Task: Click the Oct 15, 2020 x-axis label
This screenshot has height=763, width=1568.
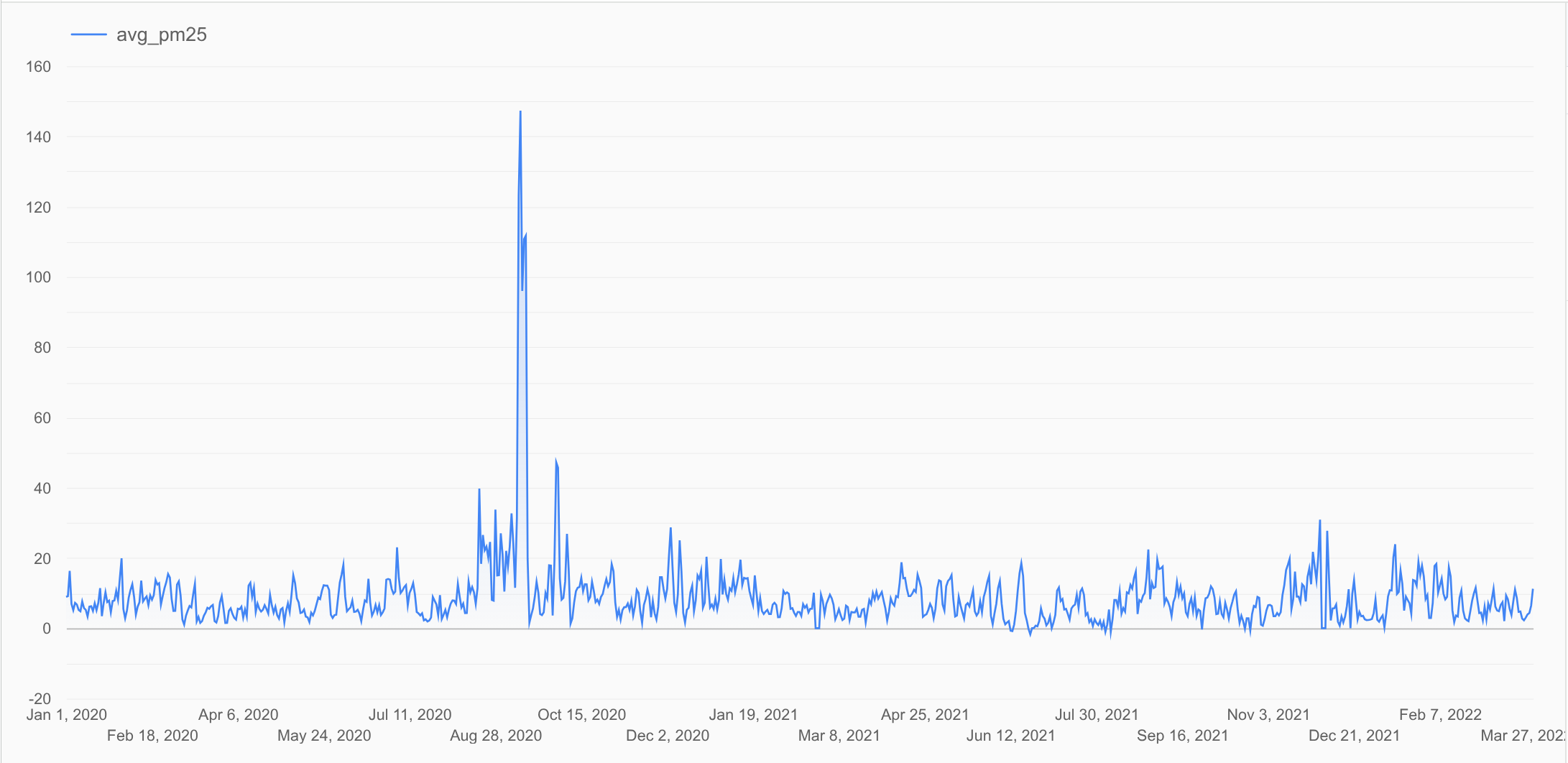Action: [x=582, y=715]
